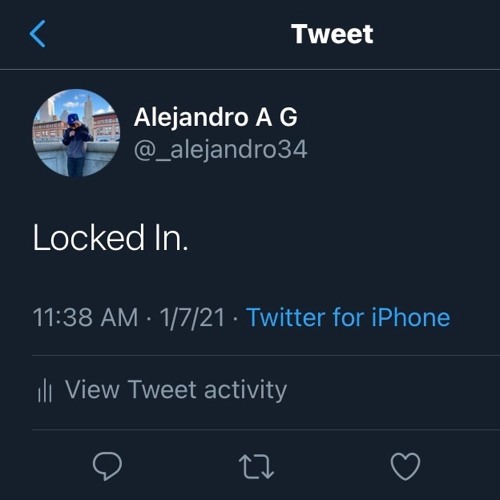This screenshot has width=500, height=500.
Task: Click the blue cap in the profile photo
Action: [73, 119]
